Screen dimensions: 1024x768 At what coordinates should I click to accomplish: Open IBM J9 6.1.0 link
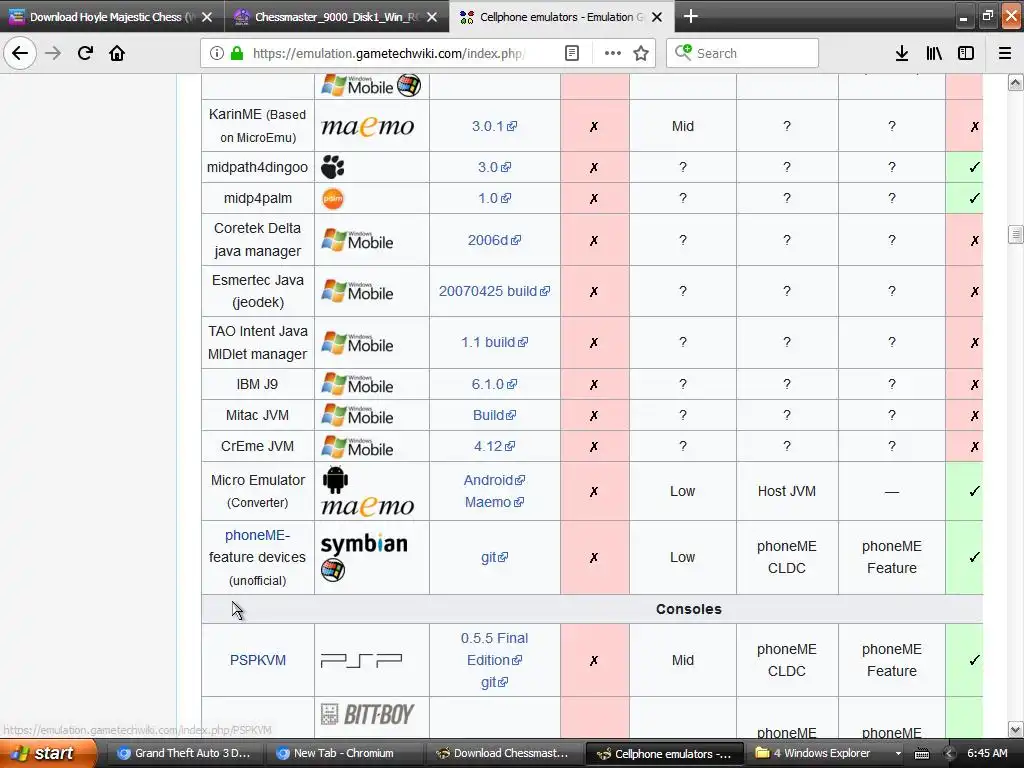[494, 384]
